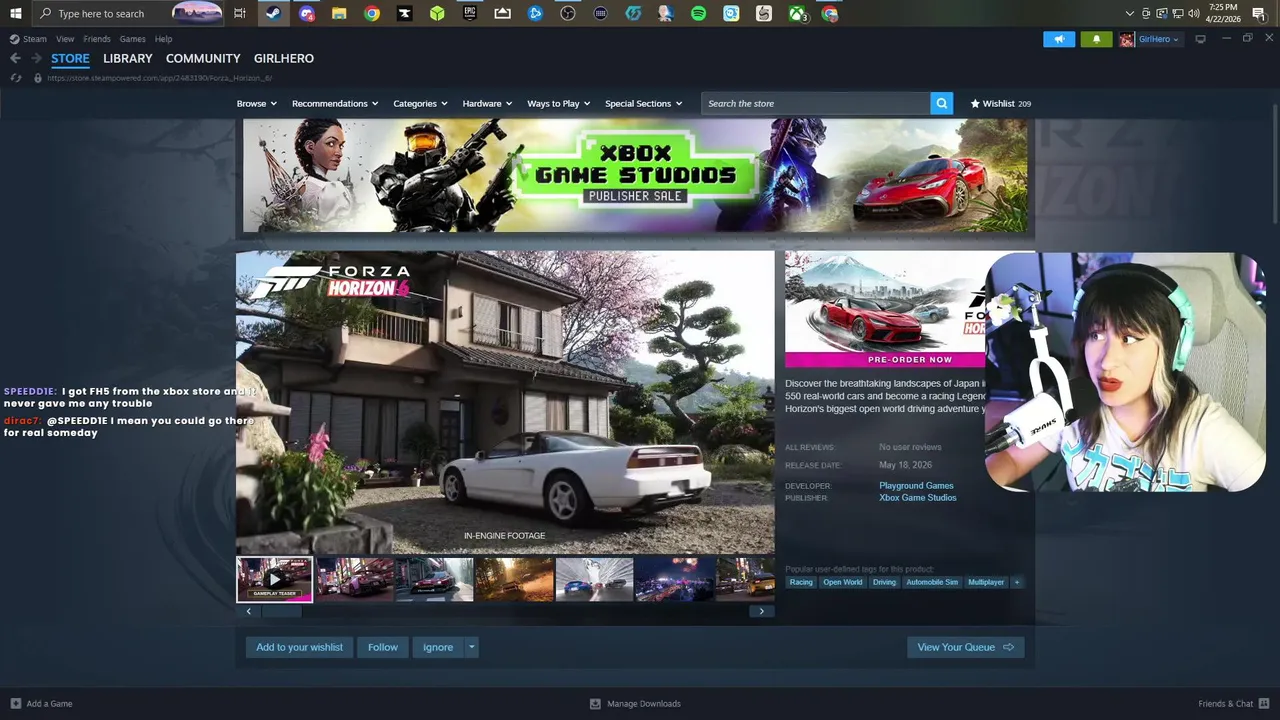Viewport: 1280px width, 720px height.
Task: Open the Games menu
Action: click(x=133, y=39)
